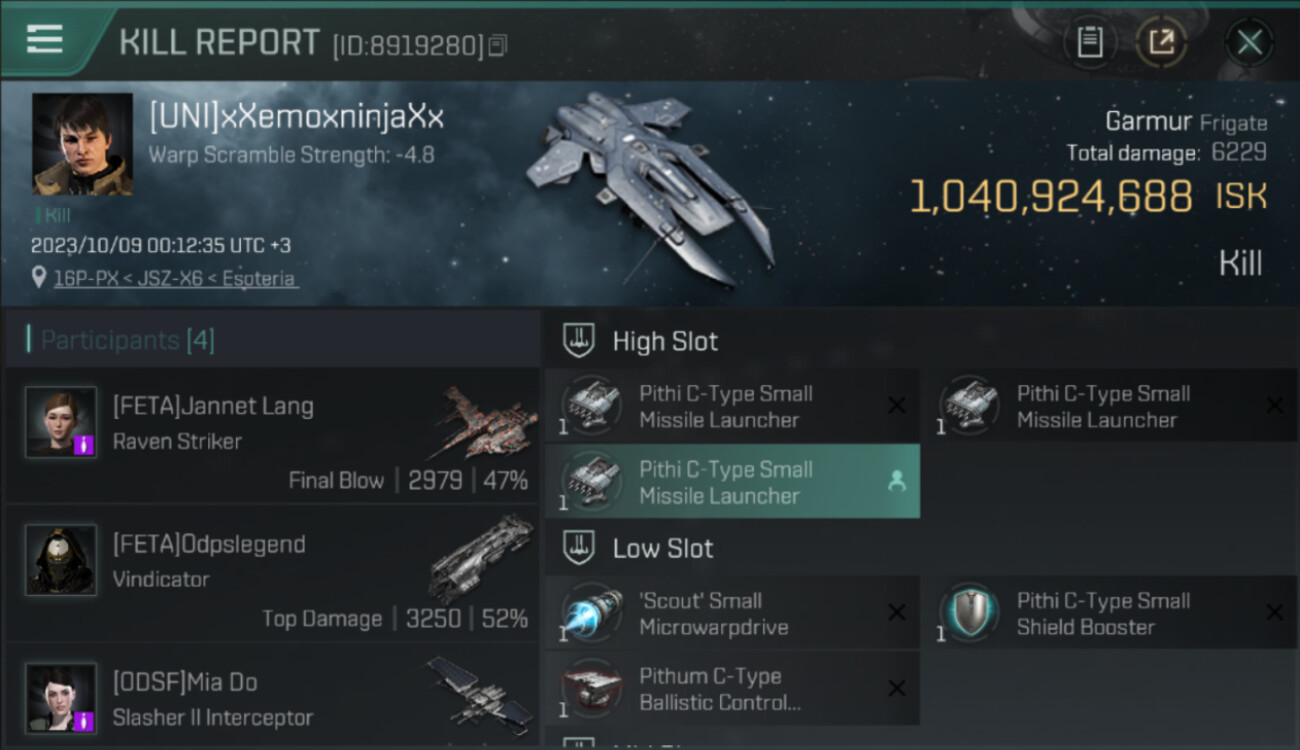Open the clipboard report icon
Image resolution: width=1300 pixels, height=750 pixels.
(x=1090, y=42)
